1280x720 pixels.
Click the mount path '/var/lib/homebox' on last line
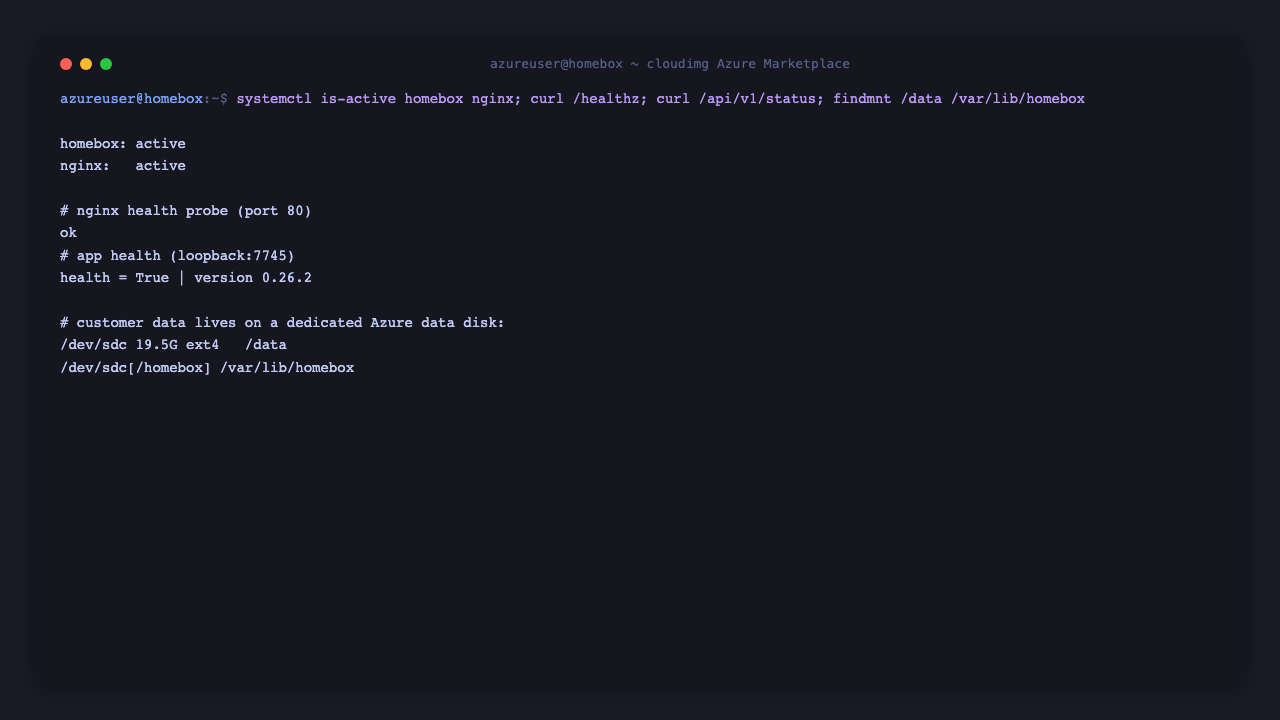pyautogui.click(x=287, y=368)
